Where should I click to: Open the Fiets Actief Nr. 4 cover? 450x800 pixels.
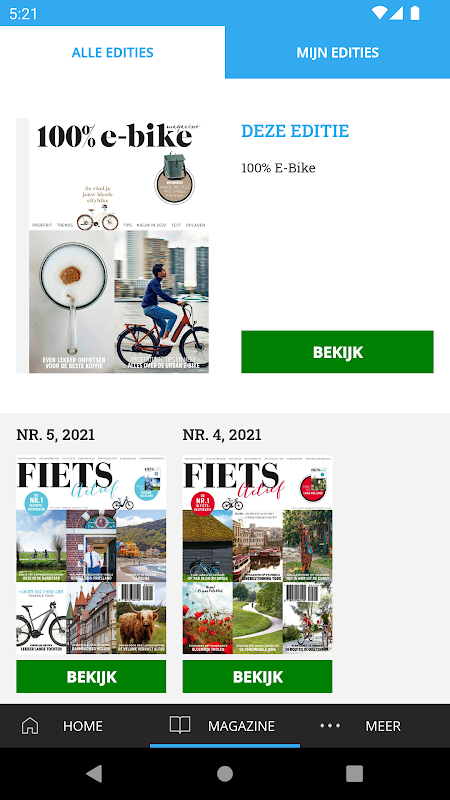pyautogui.click(x=258, y=555)
